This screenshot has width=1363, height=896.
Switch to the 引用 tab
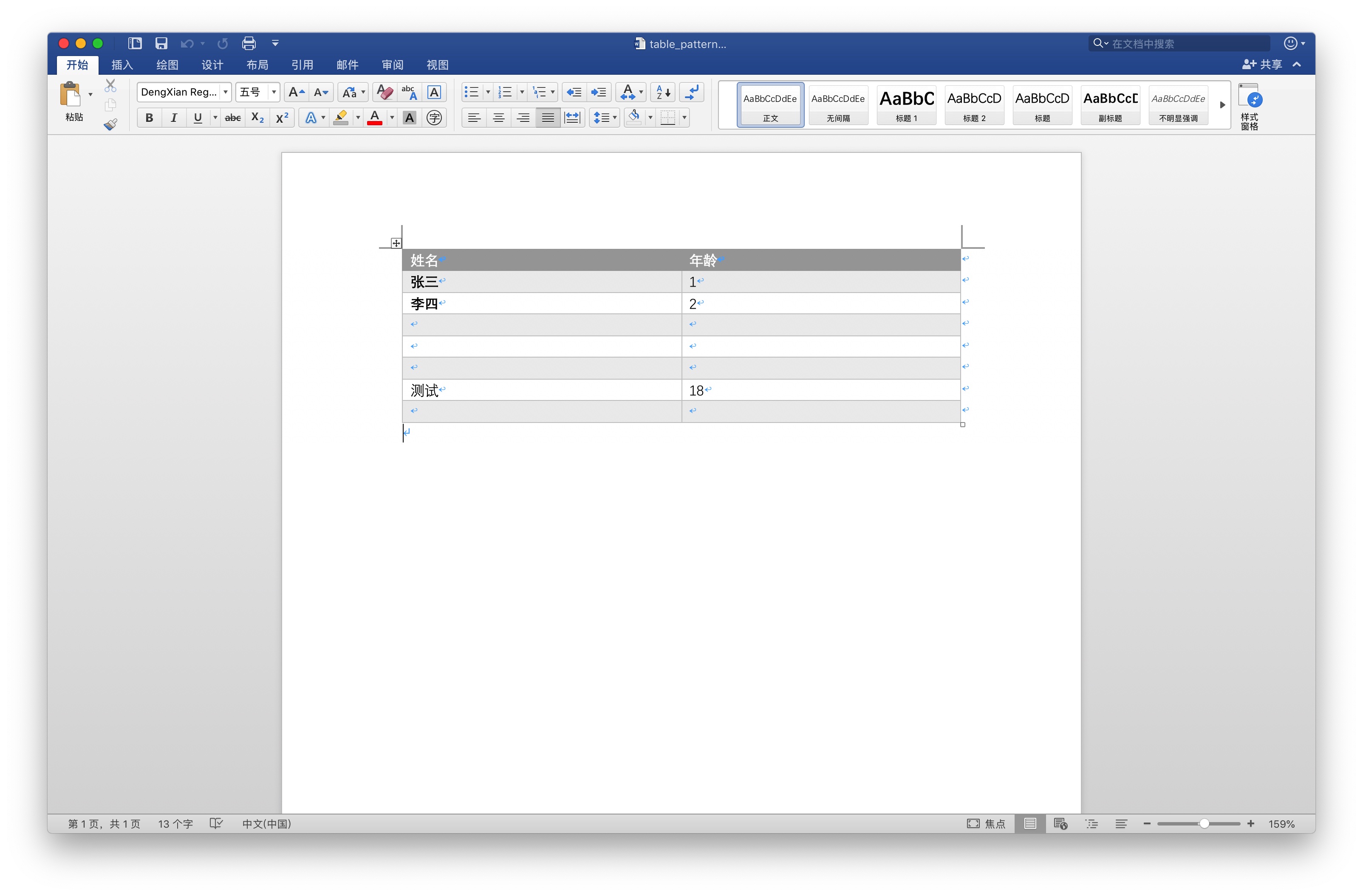(x=302, y=65)
